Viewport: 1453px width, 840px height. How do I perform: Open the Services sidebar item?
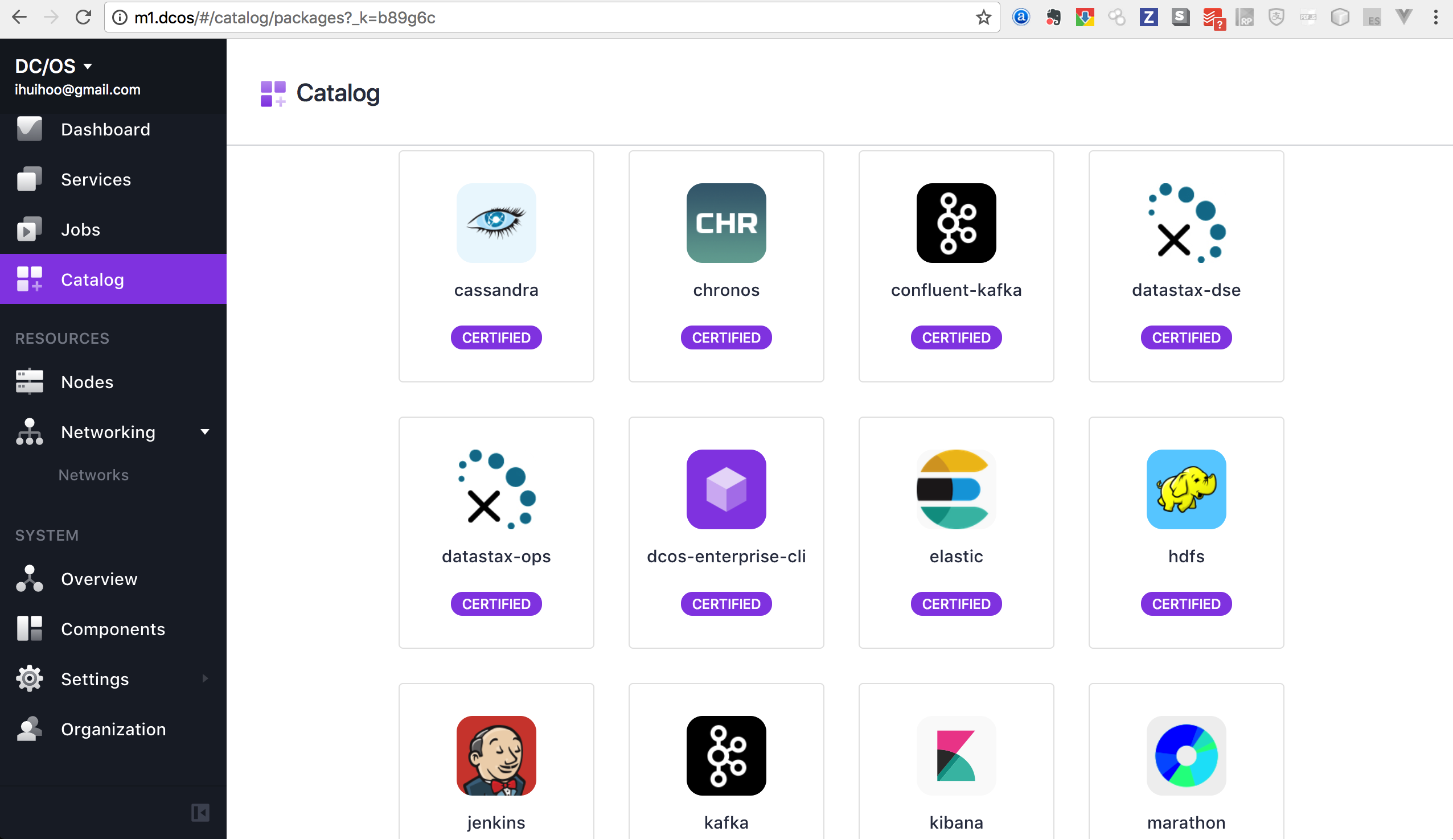(96, 180)
